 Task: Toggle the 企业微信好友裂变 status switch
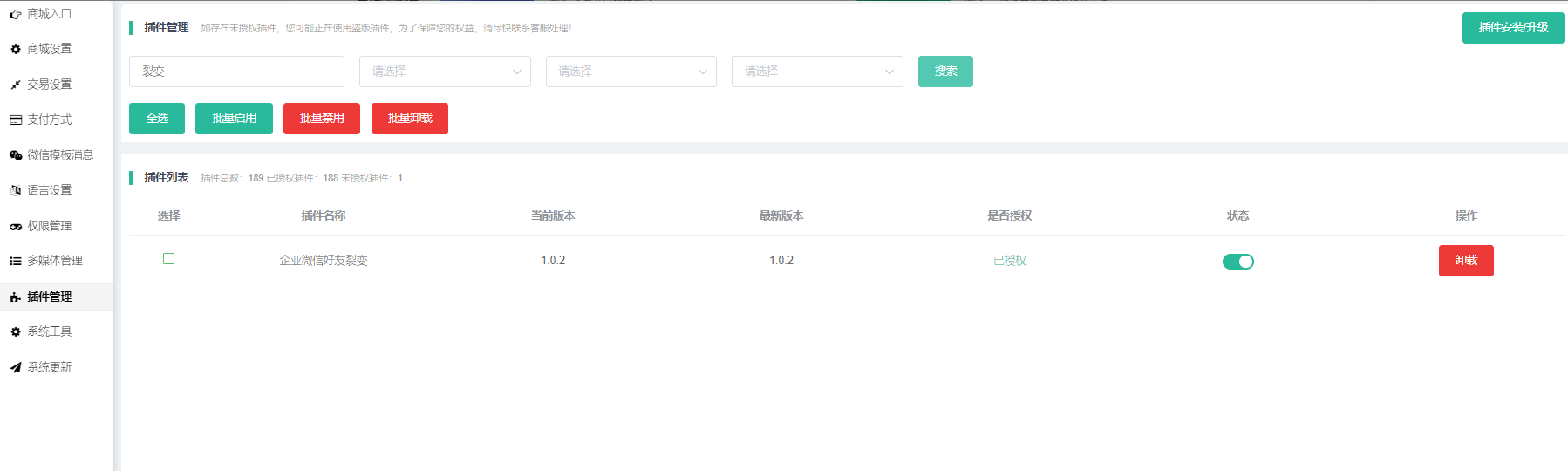pyautogui.click(x=1237, y=262)
